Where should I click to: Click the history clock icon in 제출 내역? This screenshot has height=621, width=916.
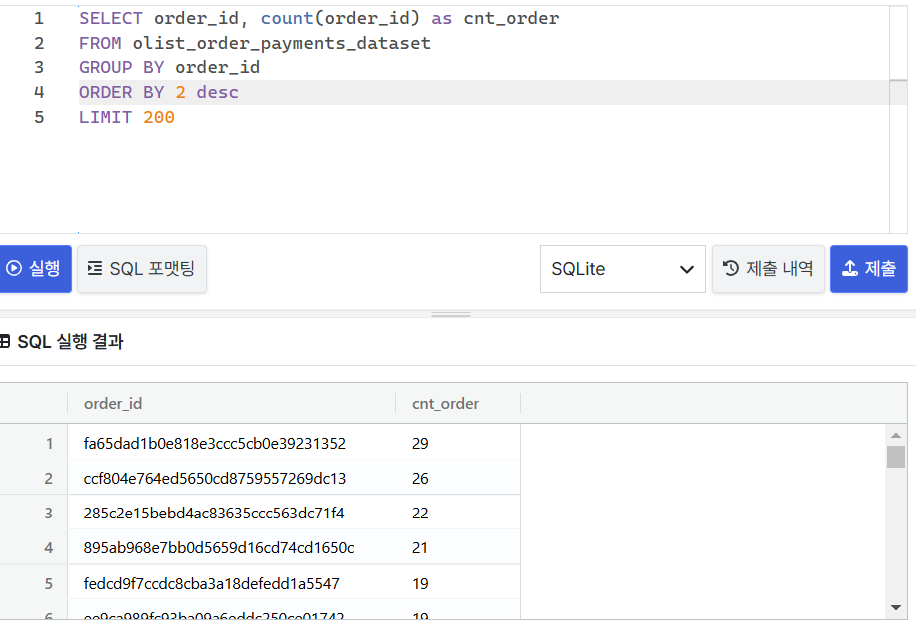(x=729, y=268)
